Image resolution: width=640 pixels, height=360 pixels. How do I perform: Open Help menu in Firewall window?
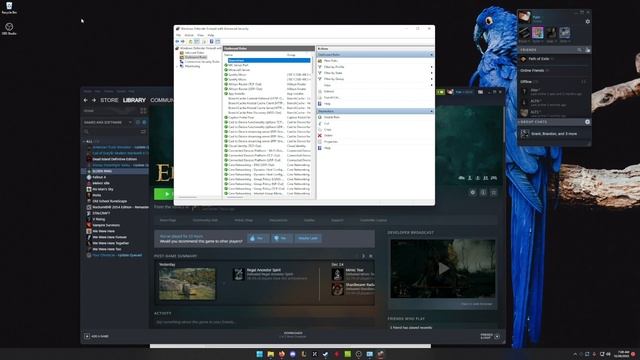tap(211, 35)
